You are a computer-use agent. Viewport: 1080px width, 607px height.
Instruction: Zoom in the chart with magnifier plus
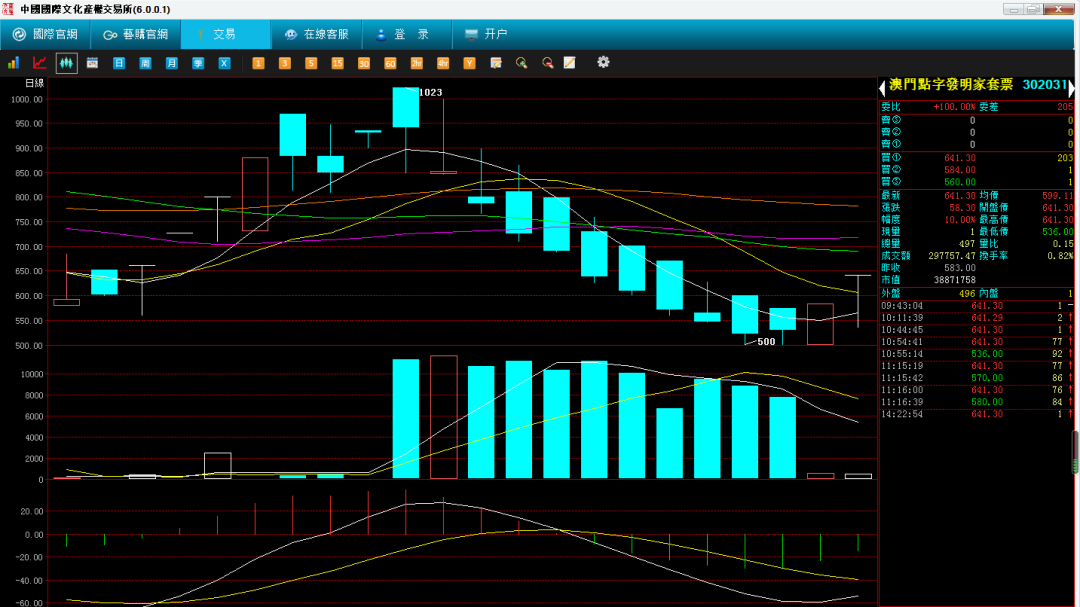521,63
